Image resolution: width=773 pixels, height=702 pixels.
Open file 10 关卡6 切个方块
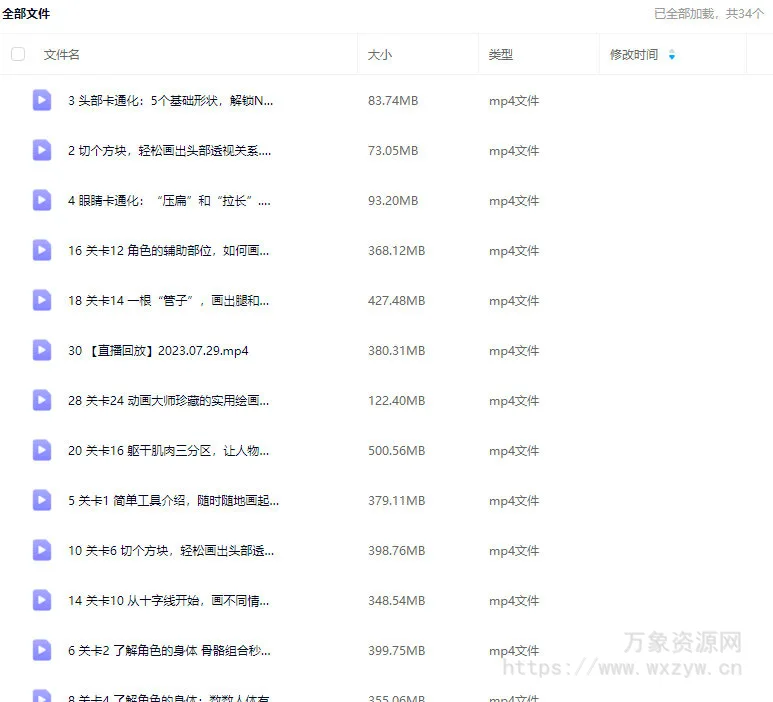coord(171,551)
